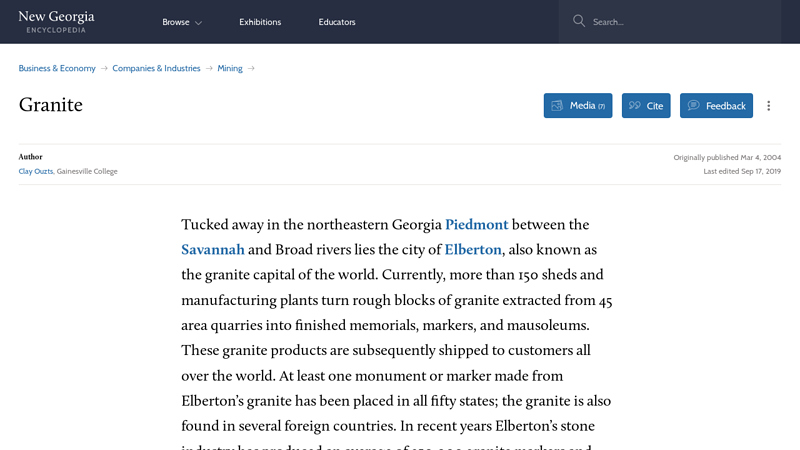Follow the Savannah article link
800x450 pixels.
click(213, 249)
